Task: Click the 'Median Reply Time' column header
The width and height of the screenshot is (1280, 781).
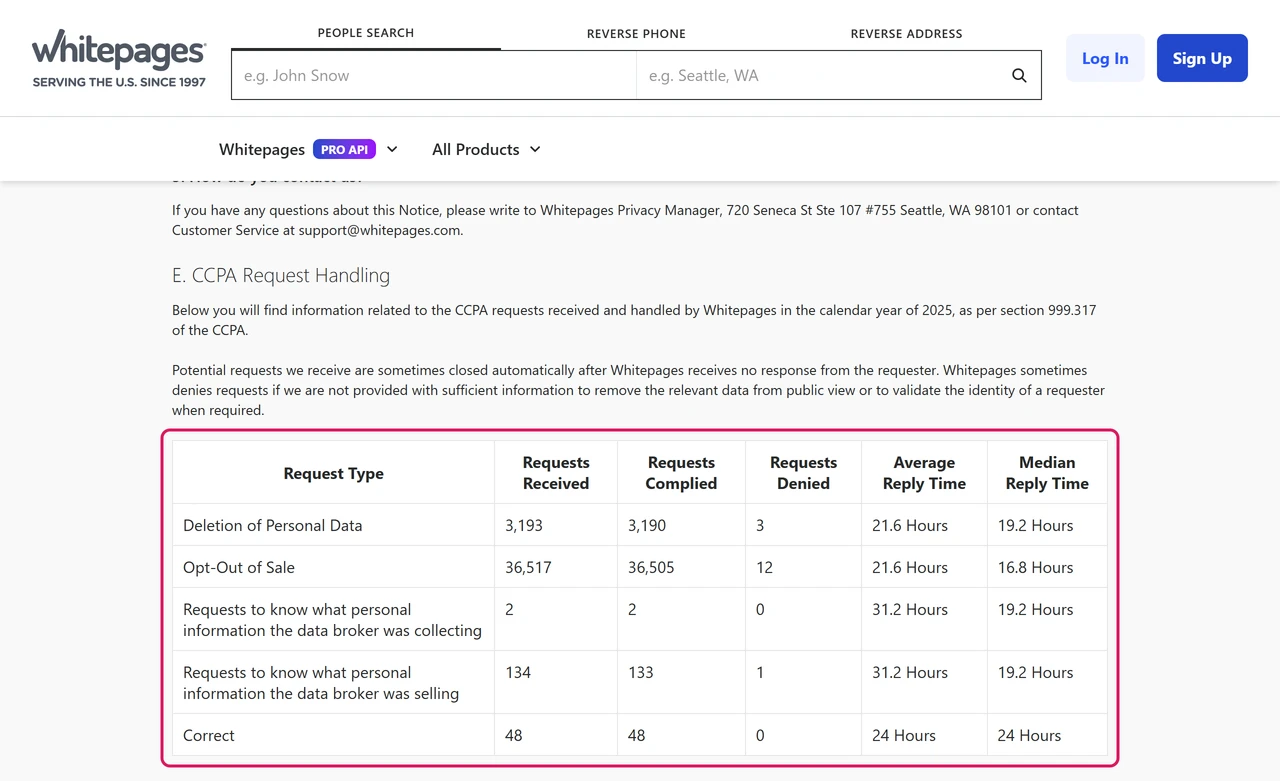Action: [x=1047, y=473]
